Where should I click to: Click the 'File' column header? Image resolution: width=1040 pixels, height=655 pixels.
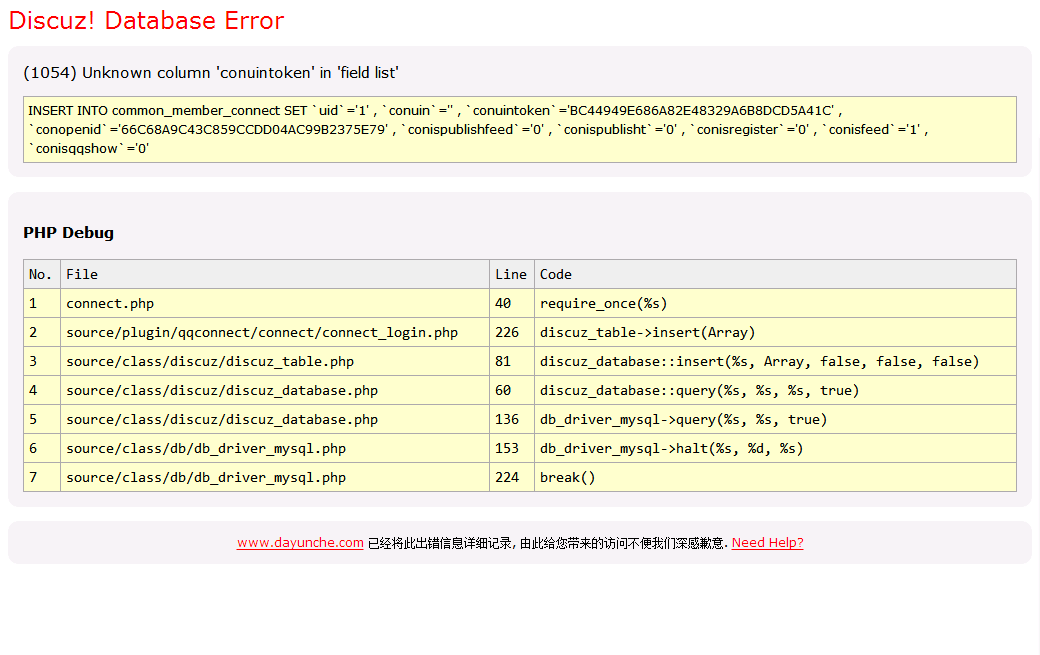coord(275,274)
